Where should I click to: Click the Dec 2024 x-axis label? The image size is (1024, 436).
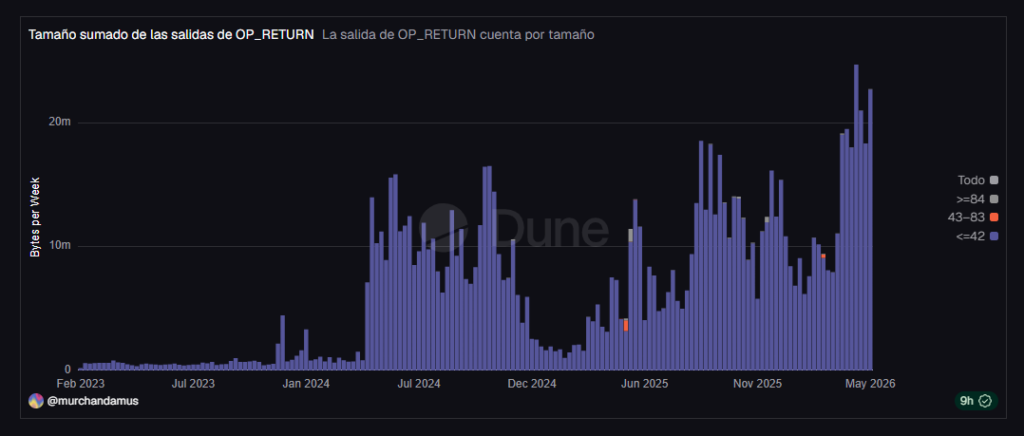[532, 384]
